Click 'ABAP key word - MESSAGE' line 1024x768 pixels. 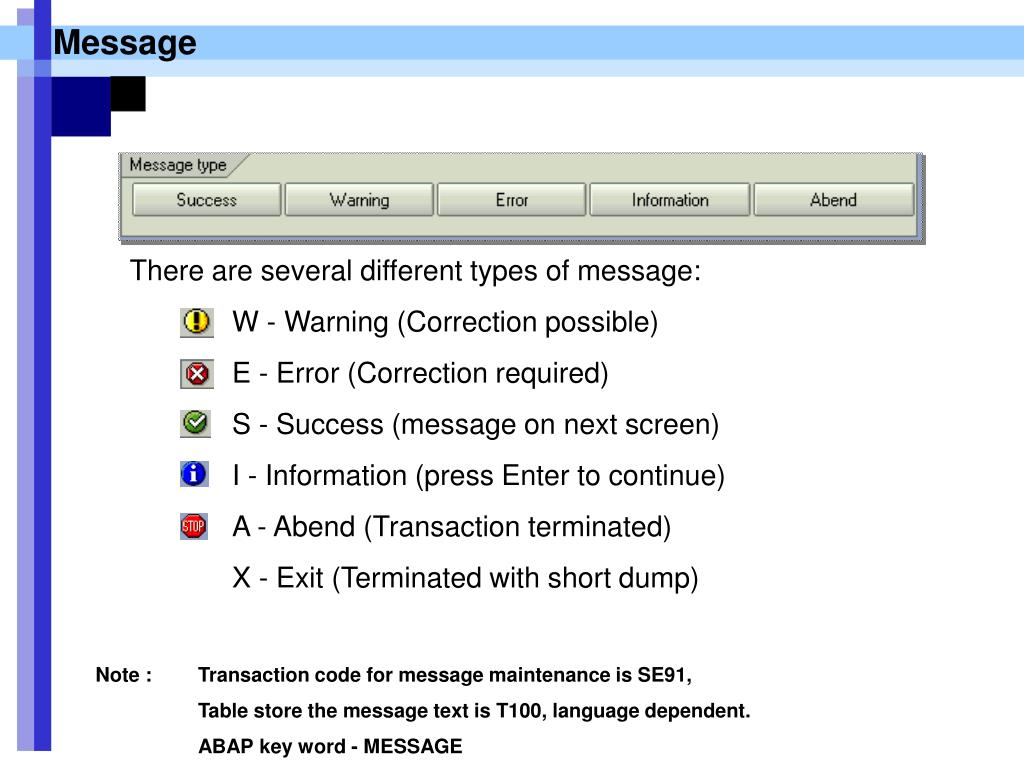330,746
